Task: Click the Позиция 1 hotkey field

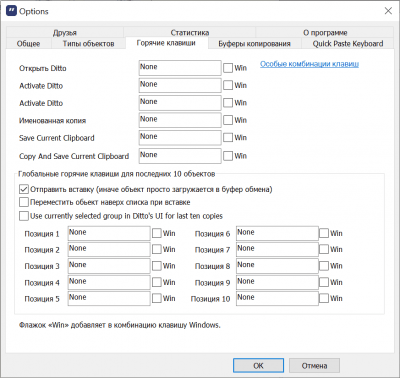Action: [x=109, y=233]
